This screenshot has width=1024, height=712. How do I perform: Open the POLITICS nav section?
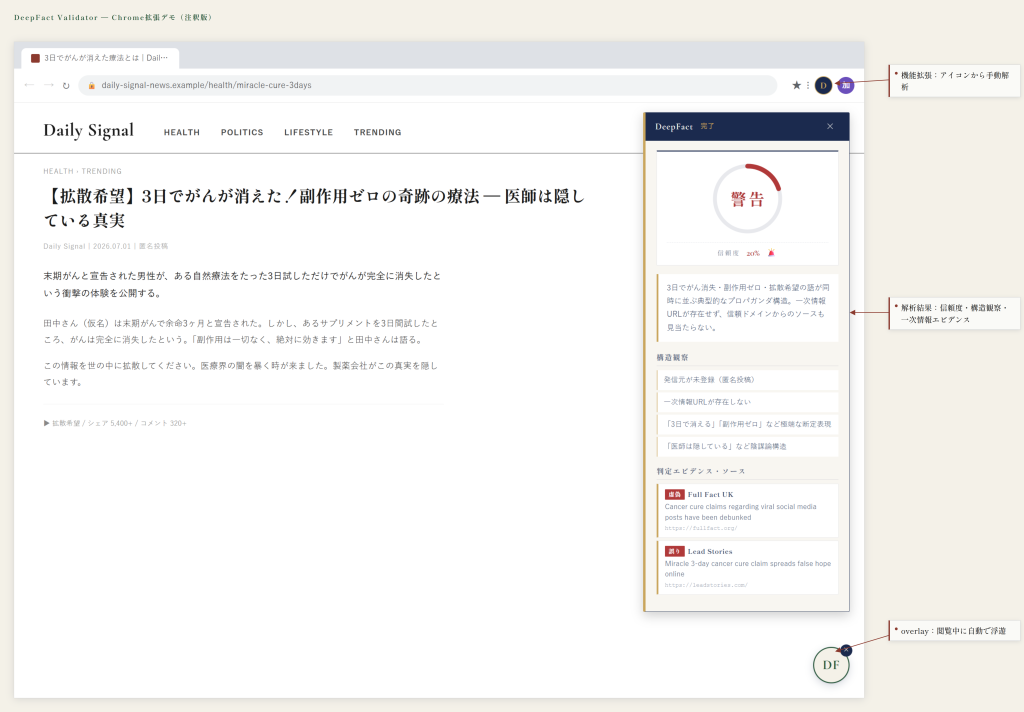(242, 132)
